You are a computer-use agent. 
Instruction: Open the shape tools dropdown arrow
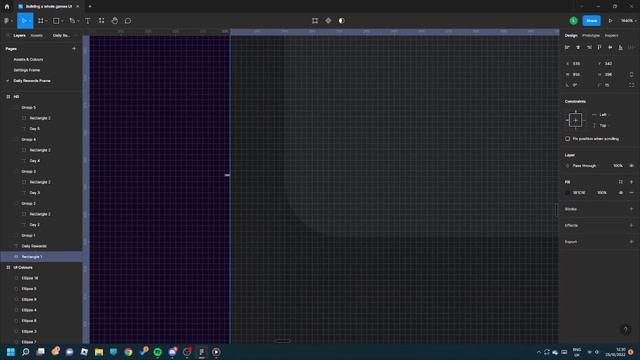point(62,21)
